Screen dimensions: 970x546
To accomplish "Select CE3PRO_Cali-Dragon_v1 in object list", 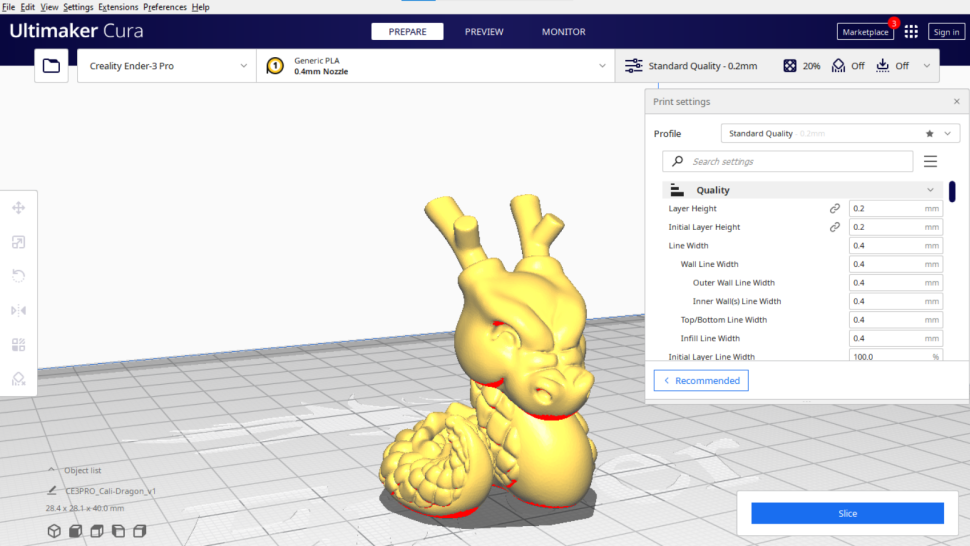I will 111,491.
